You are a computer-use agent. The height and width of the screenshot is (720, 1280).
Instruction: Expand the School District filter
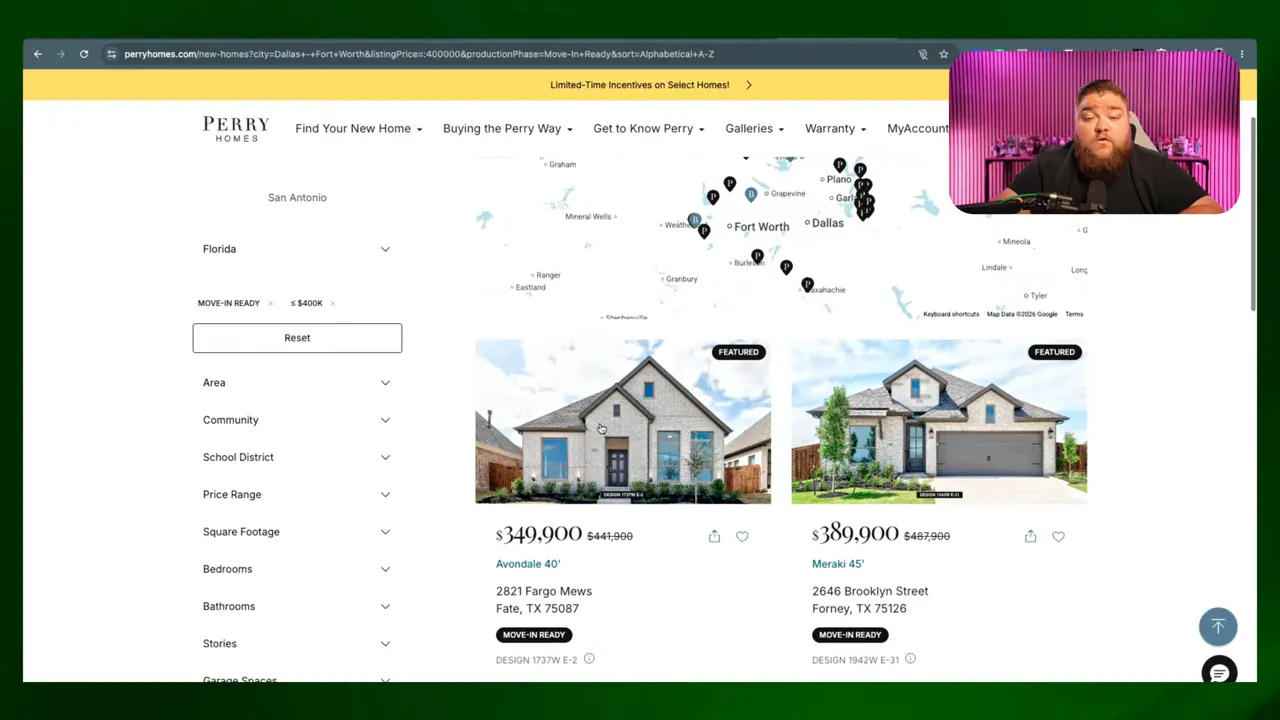pos(297,457)
